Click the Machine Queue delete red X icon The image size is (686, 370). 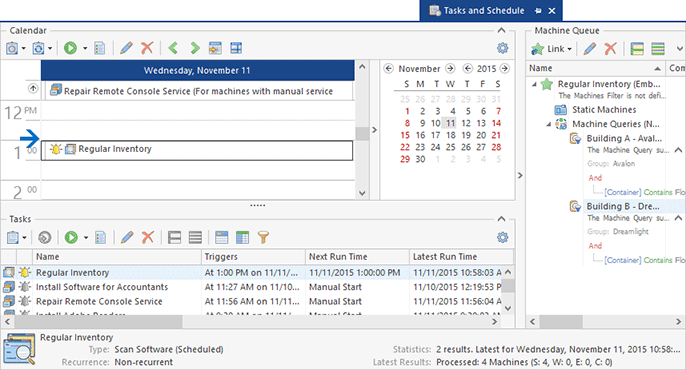[610, 49]
